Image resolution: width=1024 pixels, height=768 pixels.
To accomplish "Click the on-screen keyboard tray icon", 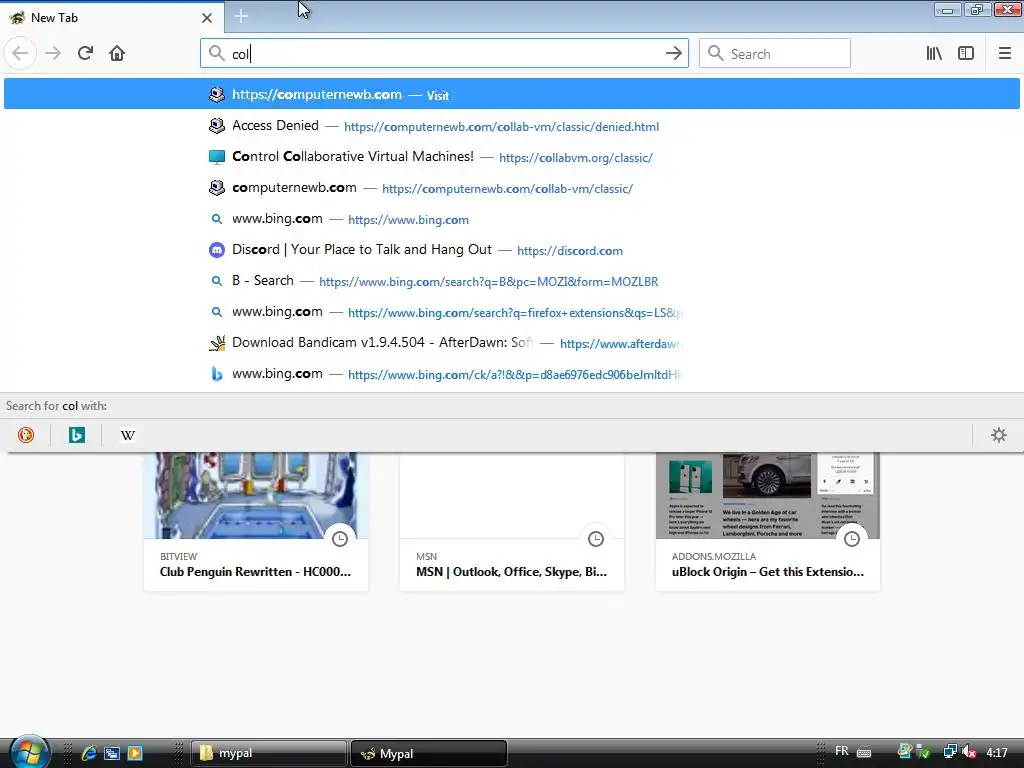I will pyautogui.click(x=863, y=752).
